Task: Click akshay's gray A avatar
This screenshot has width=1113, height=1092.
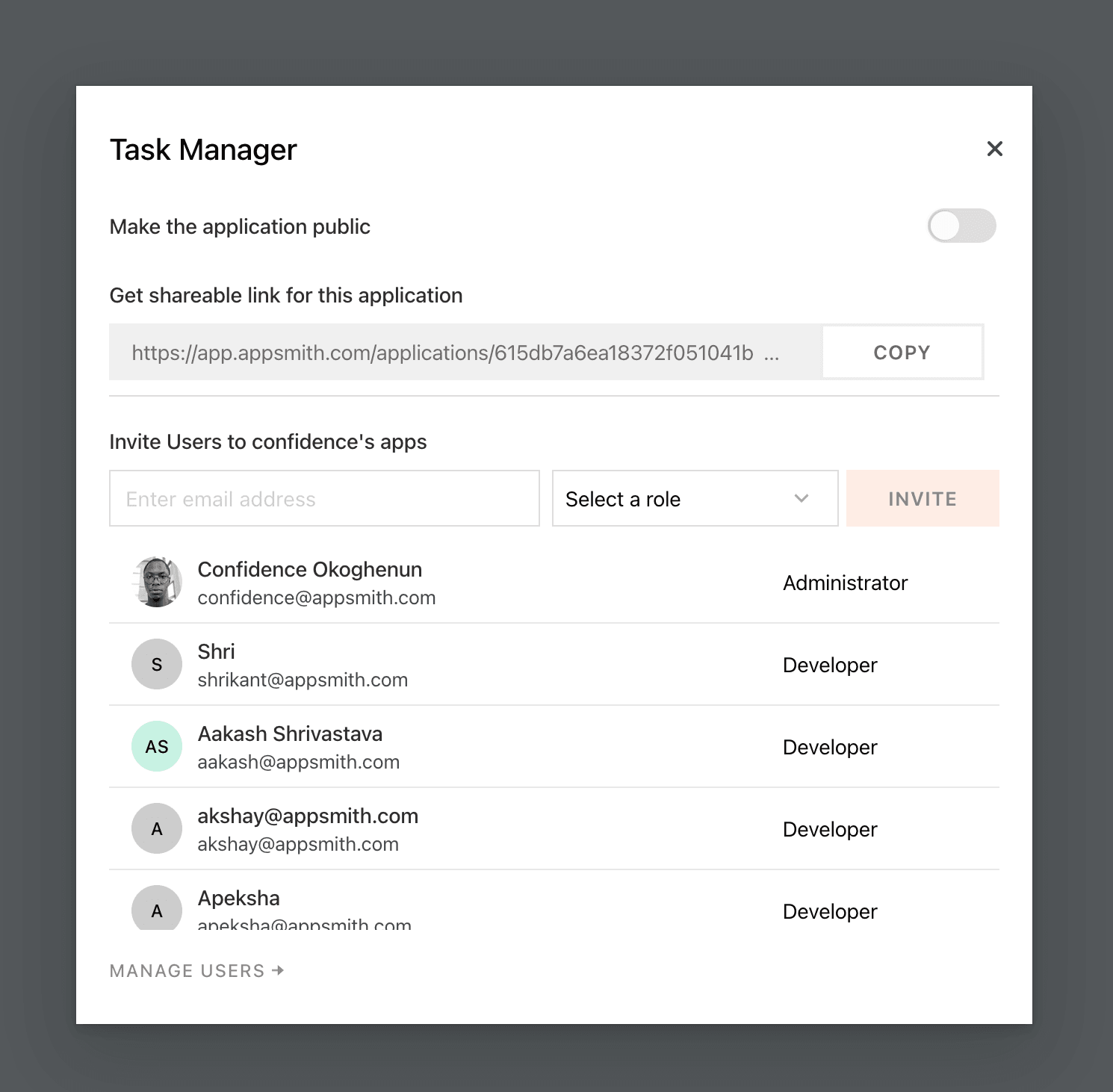Action: click(157, 828)
